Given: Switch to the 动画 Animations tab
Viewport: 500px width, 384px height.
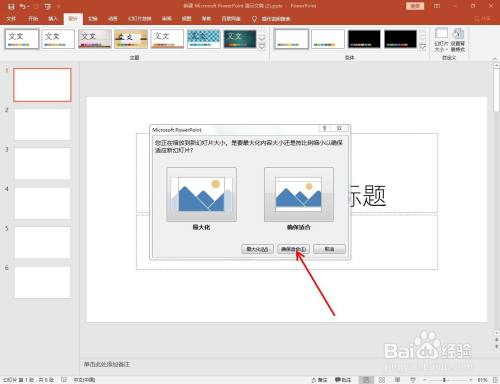Looking at the screenshot, I should 113,19.
